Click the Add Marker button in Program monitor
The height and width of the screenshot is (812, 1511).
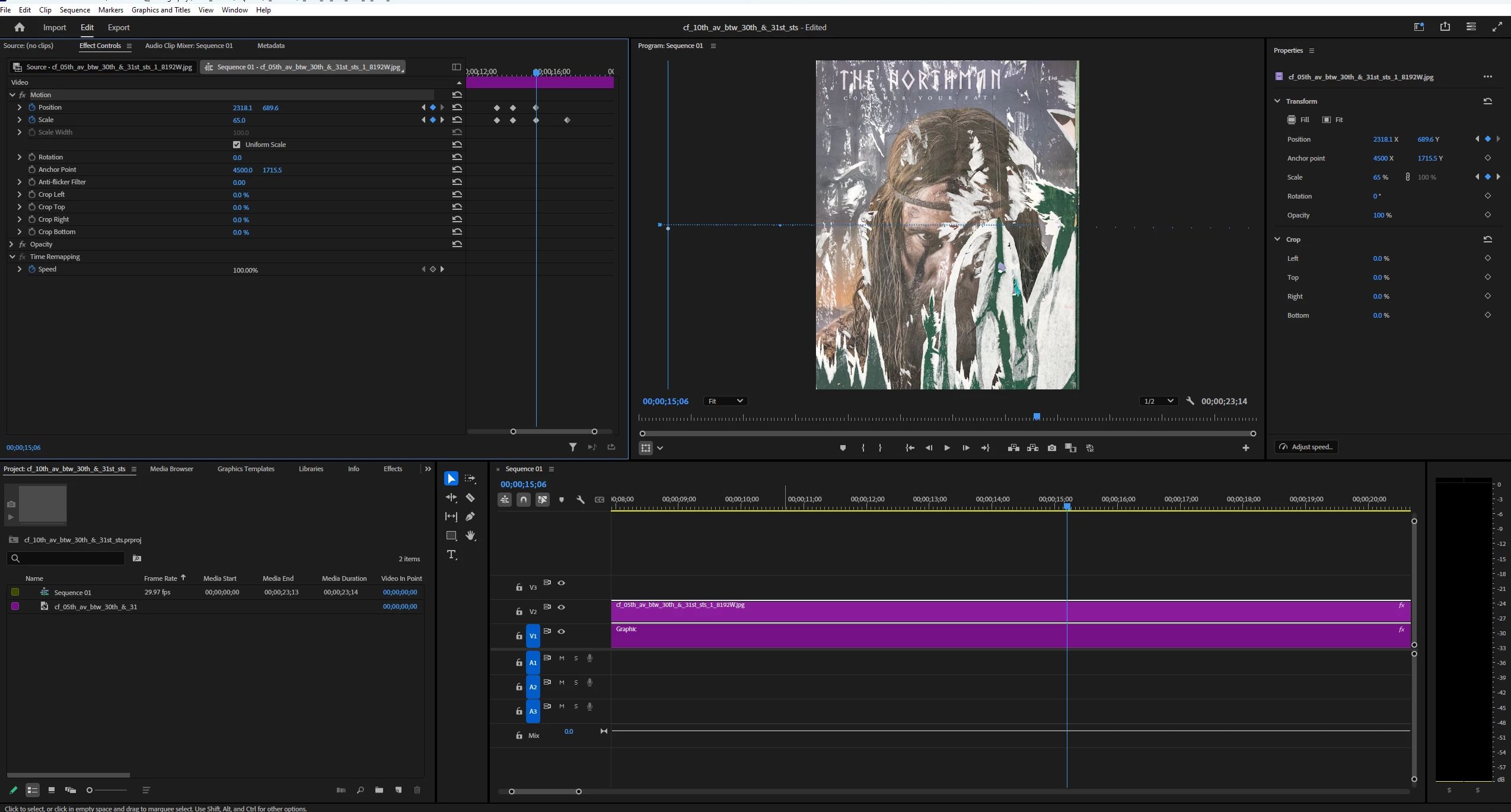click(x=843, y=448)
